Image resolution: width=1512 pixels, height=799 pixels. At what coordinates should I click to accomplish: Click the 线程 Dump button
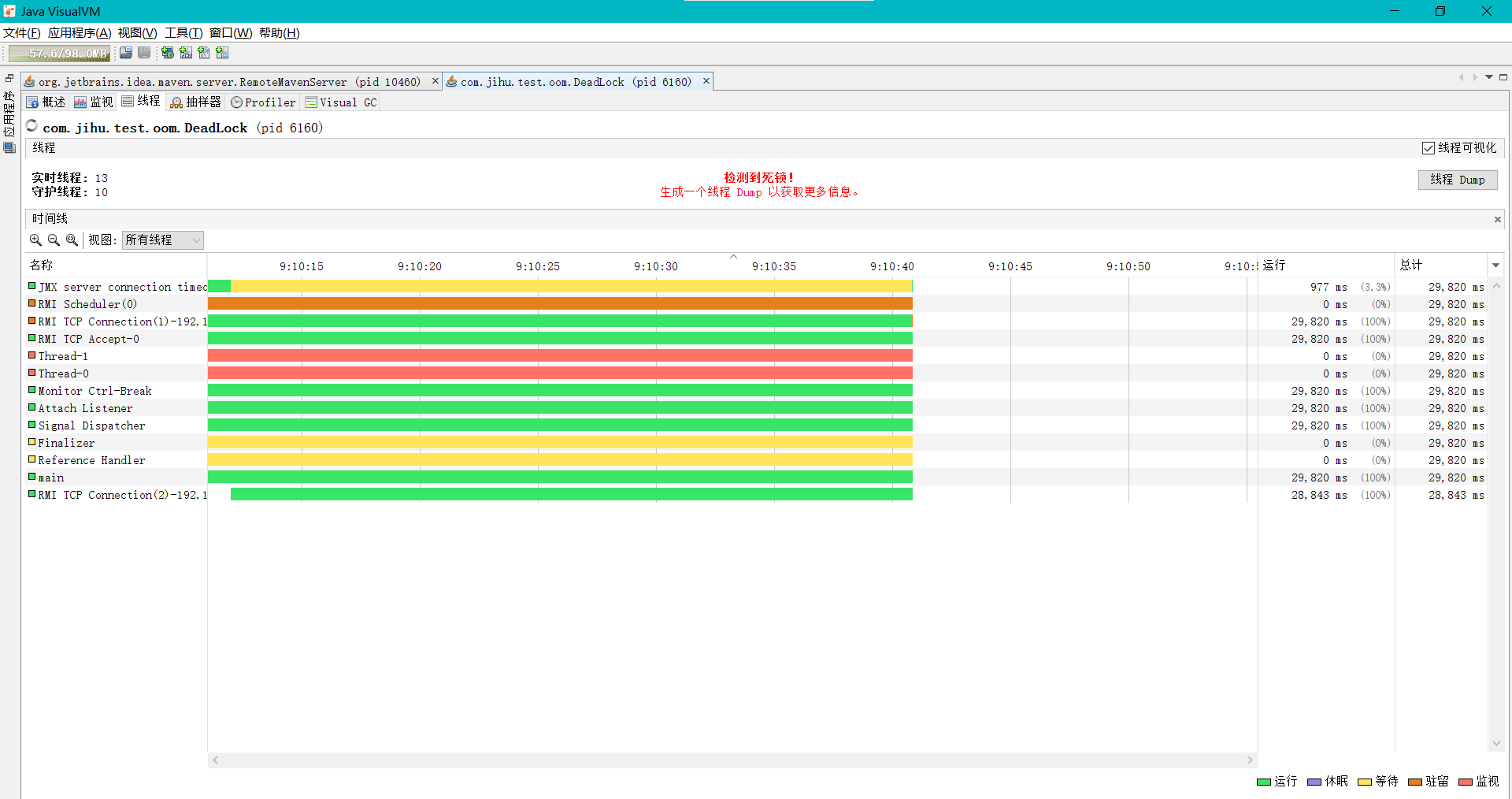click(x=1458, y=180)
